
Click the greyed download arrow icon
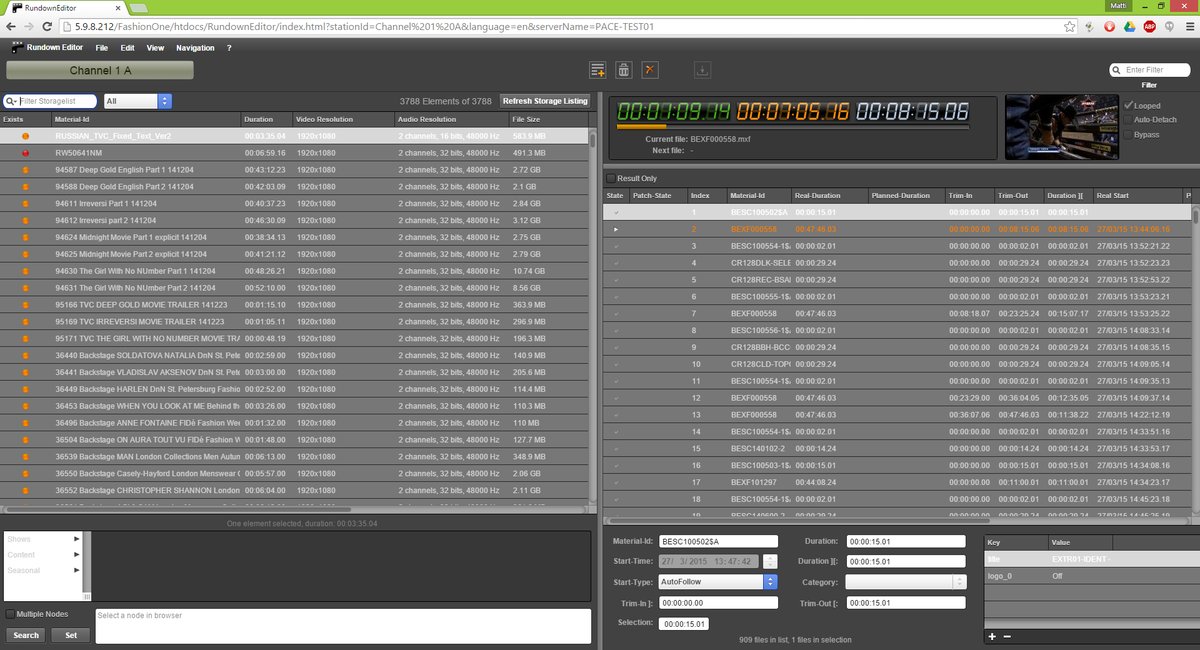(x=702, y=70)
